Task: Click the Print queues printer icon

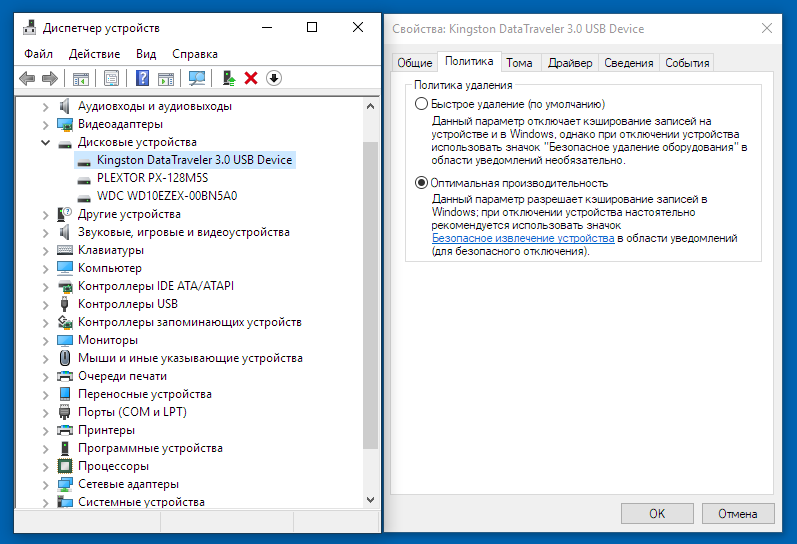Action: point(65,376)
